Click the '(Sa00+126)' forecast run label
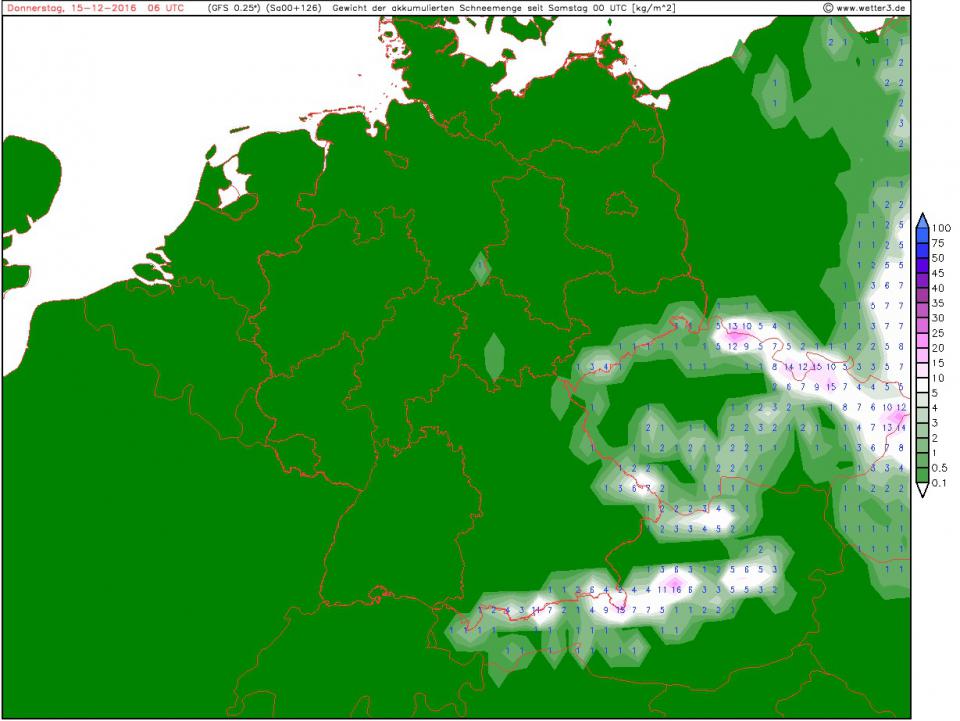The width and height of the screenshot is (960, 721). [x=293, y=7]
